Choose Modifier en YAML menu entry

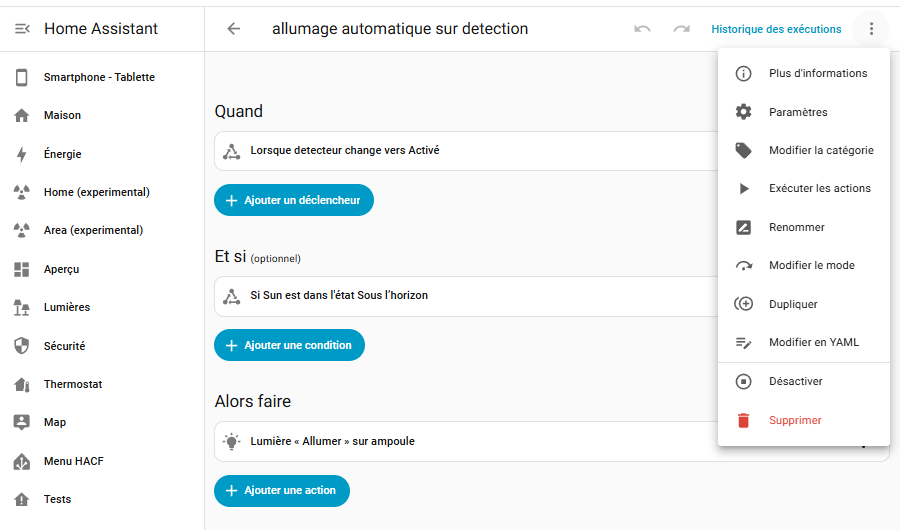pyautogui.click(x=813, y=342)
